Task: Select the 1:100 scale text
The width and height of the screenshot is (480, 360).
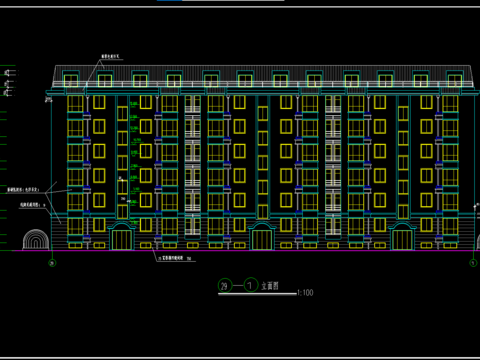Action: tap(305, 293)
